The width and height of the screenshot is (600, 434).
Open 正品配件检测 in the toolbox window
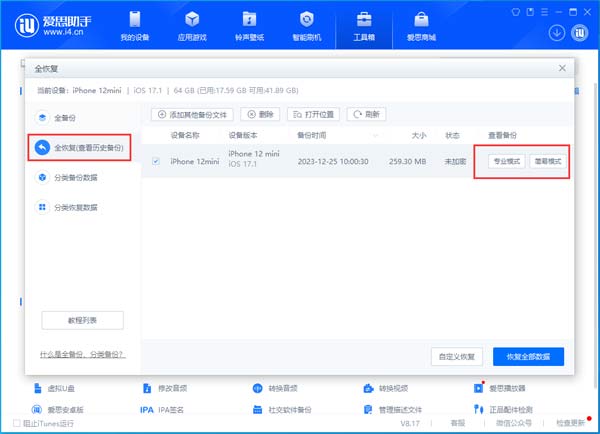pyautogui.click(x=504, y=410)
